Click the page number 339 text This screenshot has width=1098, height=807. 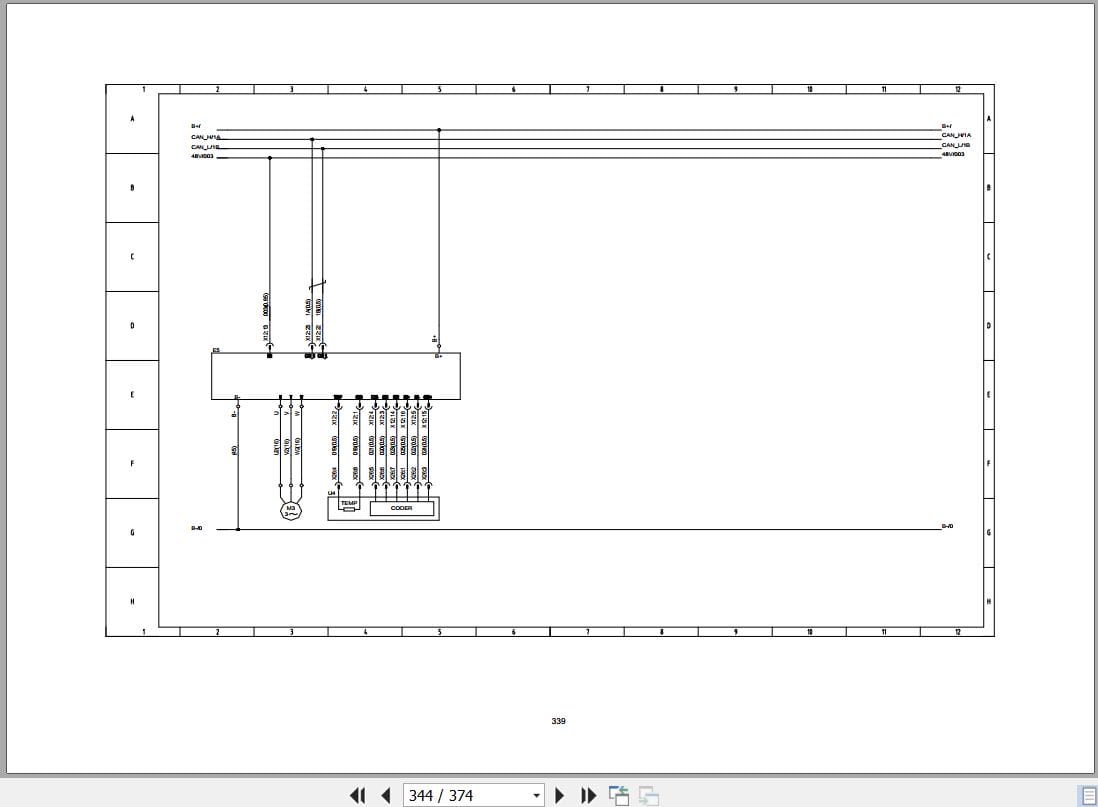[x=558, y=721]
